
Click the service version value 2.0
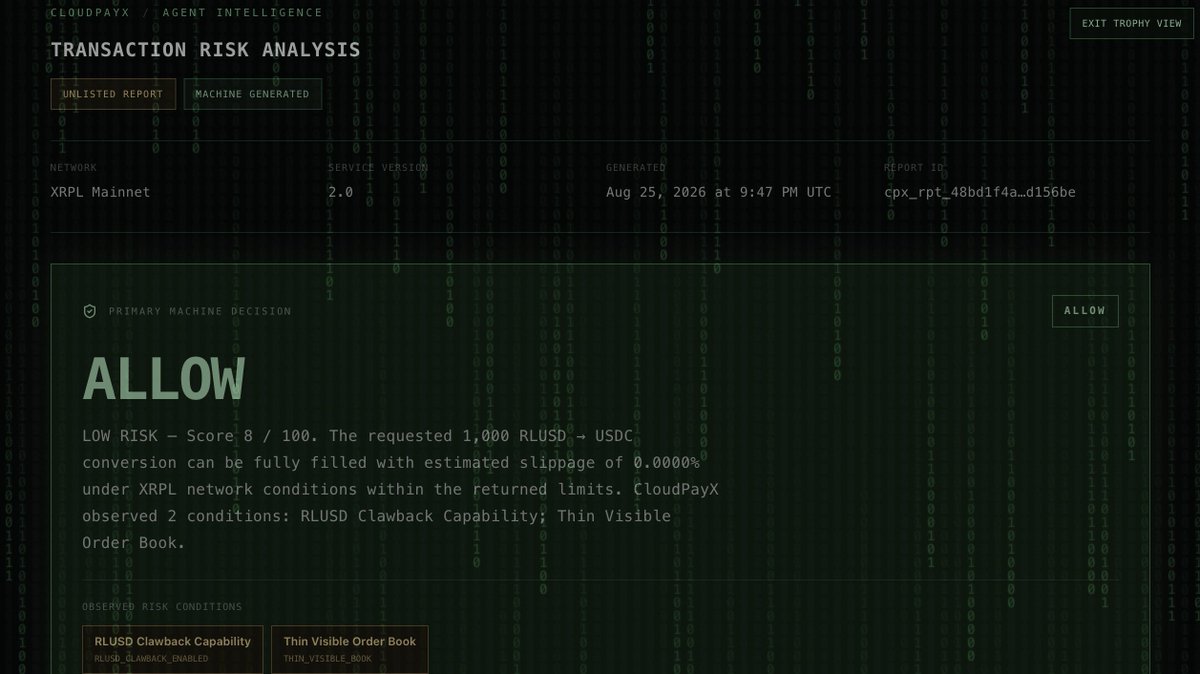[x=340, y=192]
